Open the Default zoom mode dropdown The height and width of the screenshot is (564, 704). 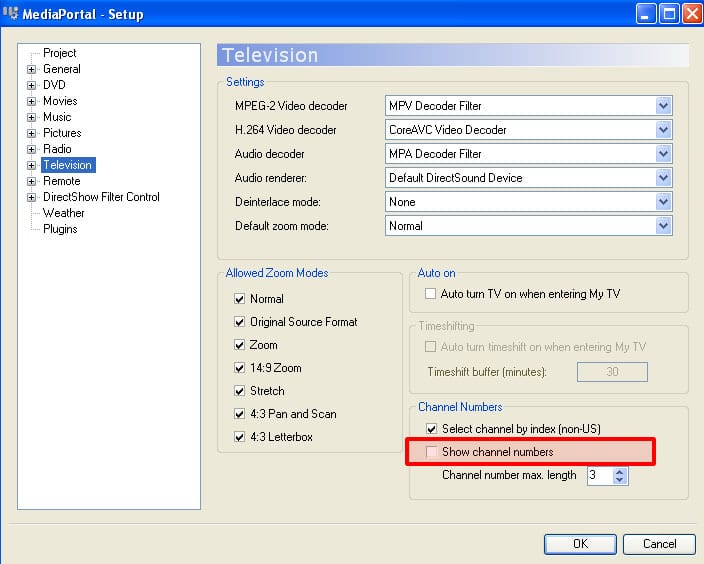coord(663,226)
